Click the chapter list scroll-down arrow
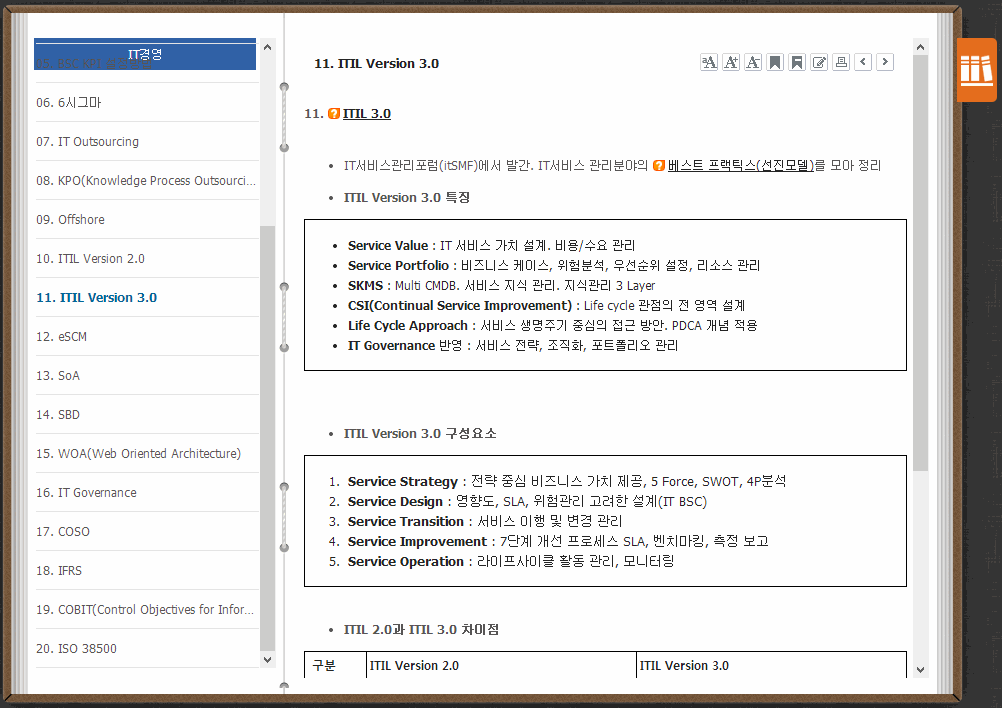 268,659
